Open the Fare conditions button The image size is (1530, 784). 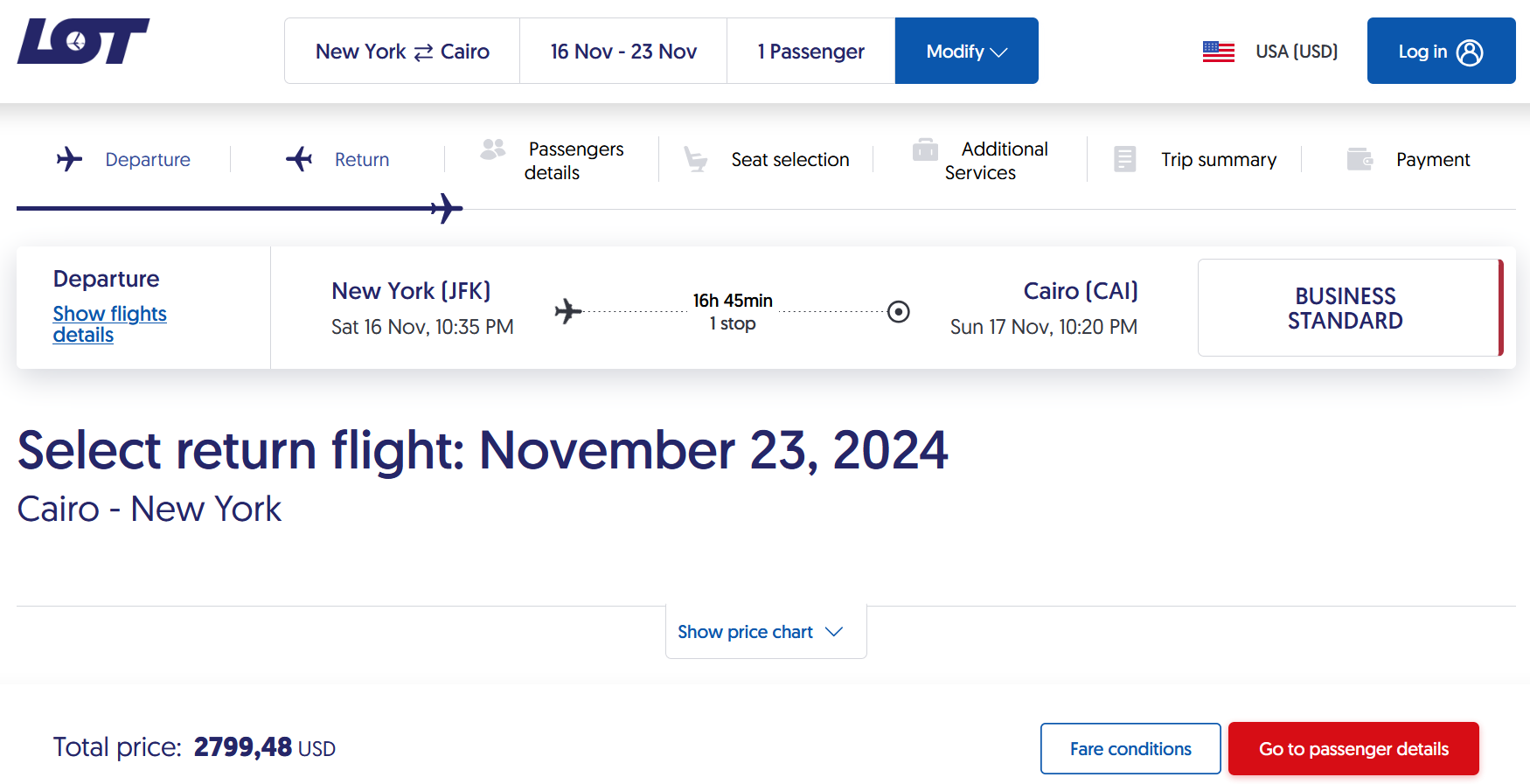click(1130, 748)
